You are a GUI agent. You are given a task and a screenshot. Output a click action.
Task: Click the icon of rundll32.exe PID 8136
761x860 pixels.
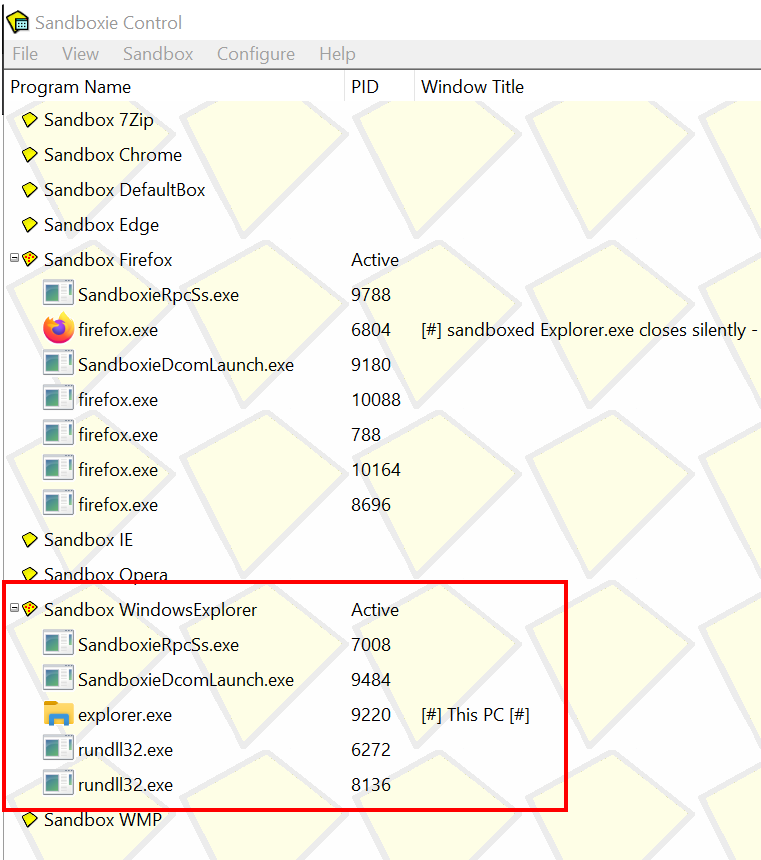(x=58, y=783)
